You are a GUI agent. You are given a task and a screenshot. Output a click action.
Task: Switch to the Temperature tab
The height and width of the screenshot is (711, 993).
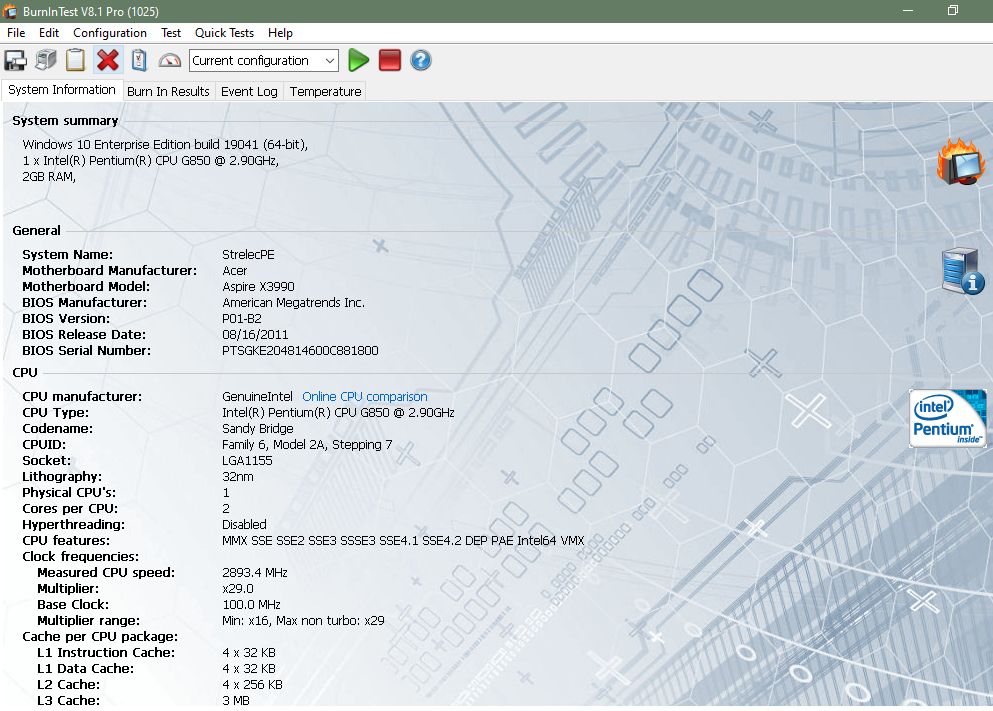[325, 91]
